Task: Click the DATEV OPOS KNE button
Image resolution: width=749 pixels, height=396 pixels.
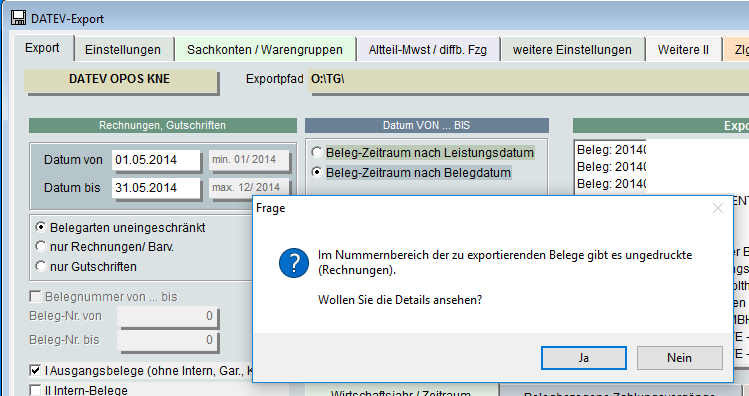Action: [x=120, y=80]
